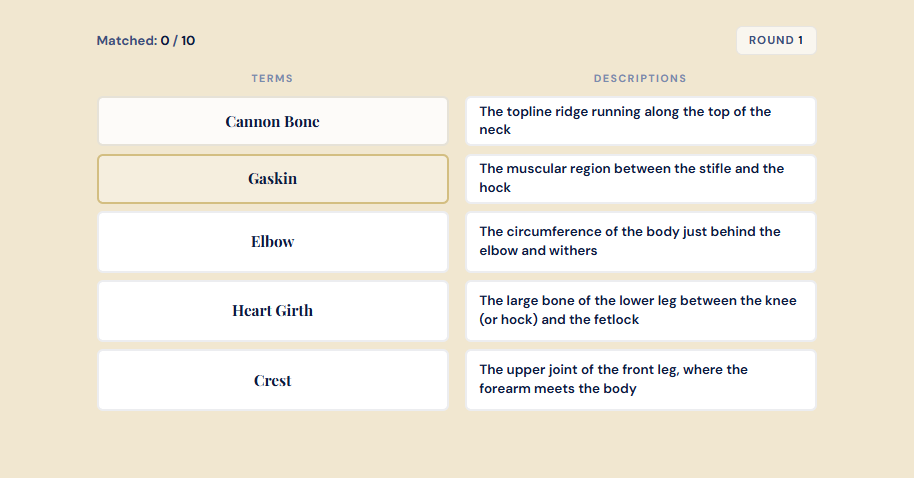
Task: Select the Heart Girth term
Action: (x=273, y=311)
